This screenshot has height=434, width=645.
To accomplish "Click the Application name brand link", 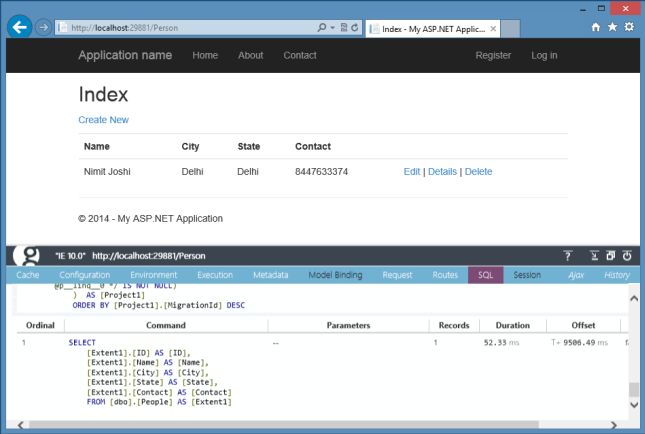I will 125,55.
